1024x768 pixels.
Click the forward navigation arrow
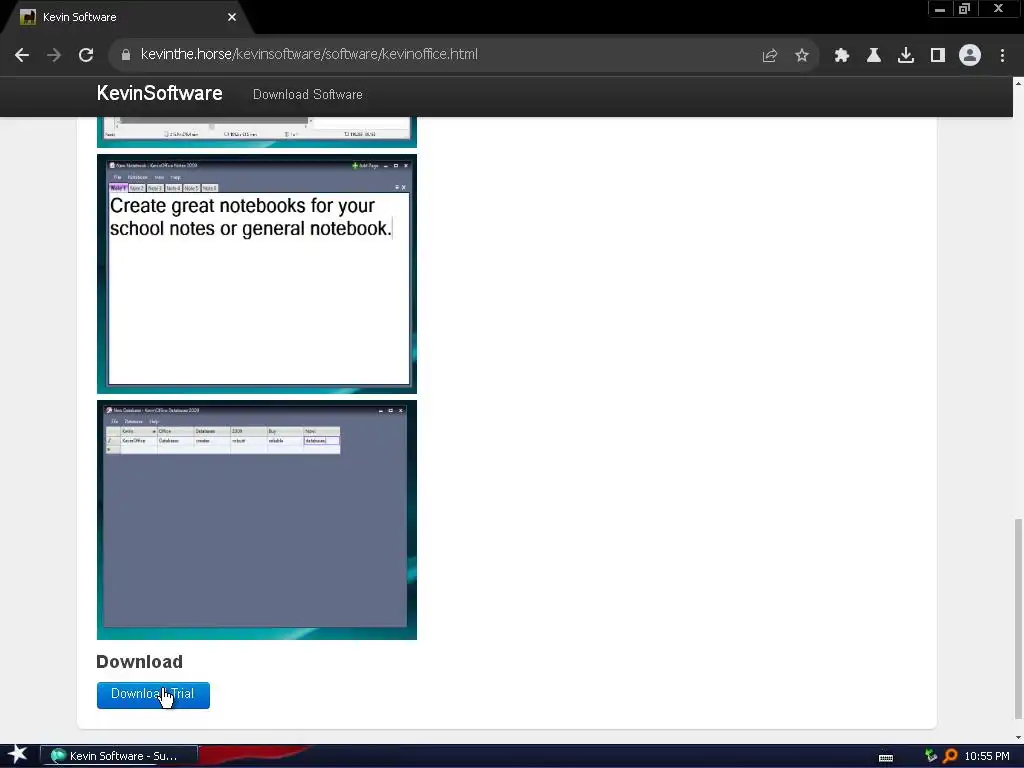click(x=54, y=55)
